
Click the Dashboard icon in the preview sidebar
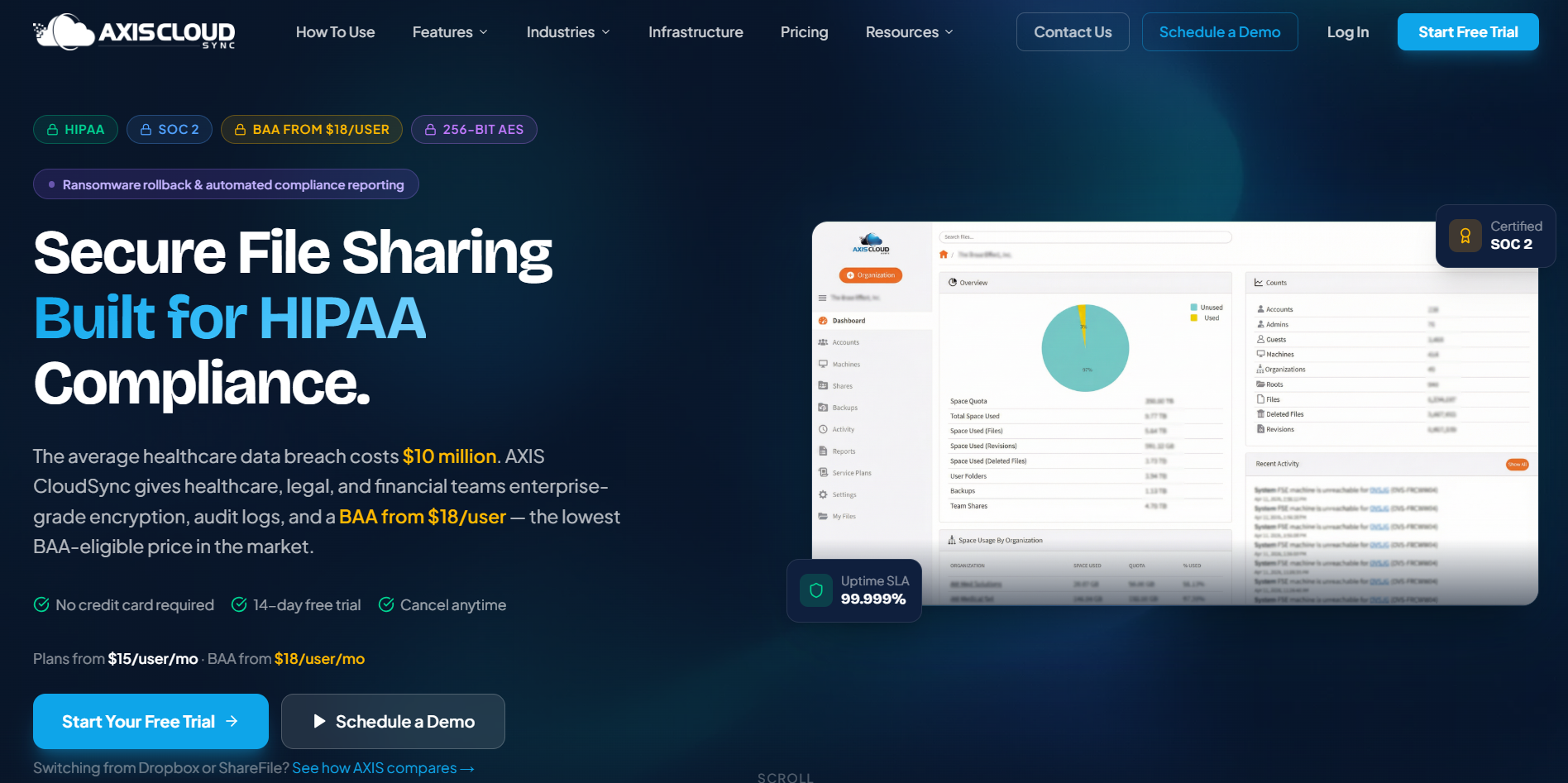click(x=823, y=321)
